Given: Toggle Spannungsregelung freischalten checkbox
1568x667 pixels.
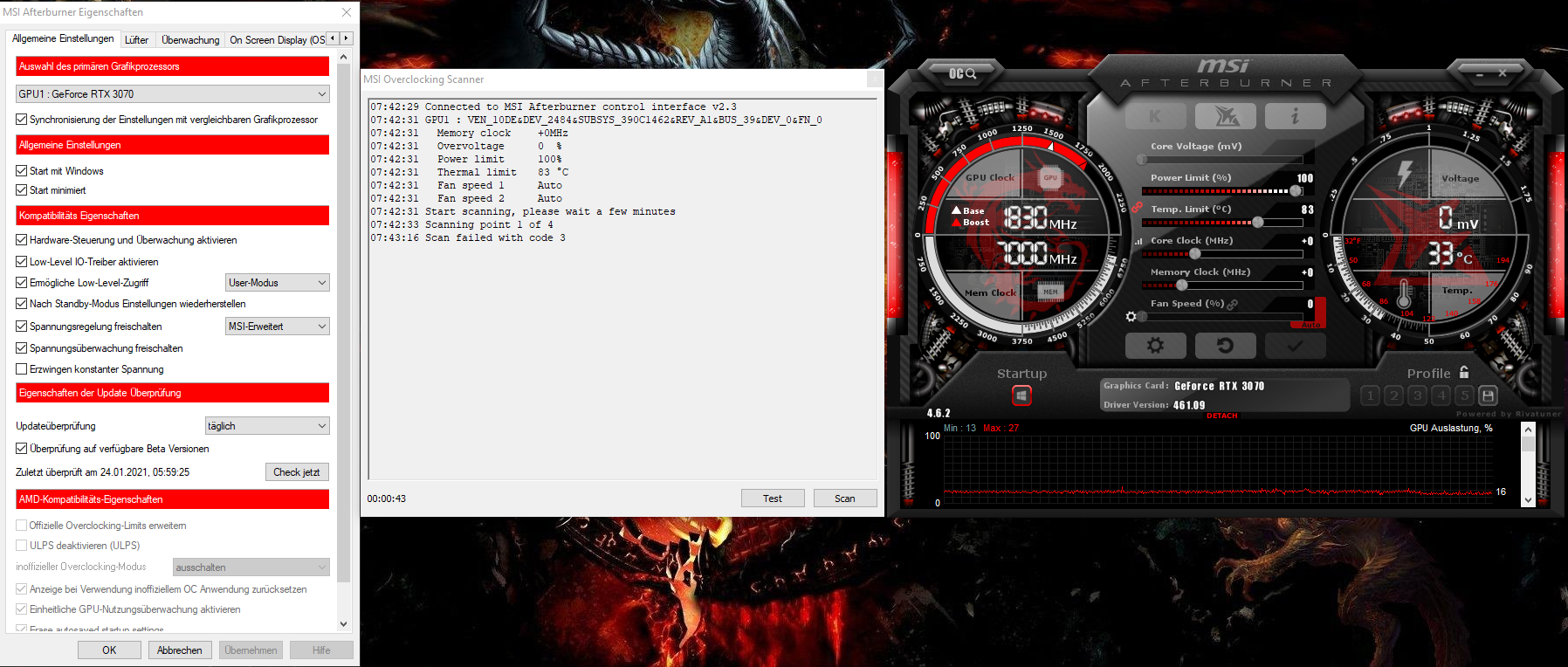Looking at the screenshot, I should (x=22, y=327).
